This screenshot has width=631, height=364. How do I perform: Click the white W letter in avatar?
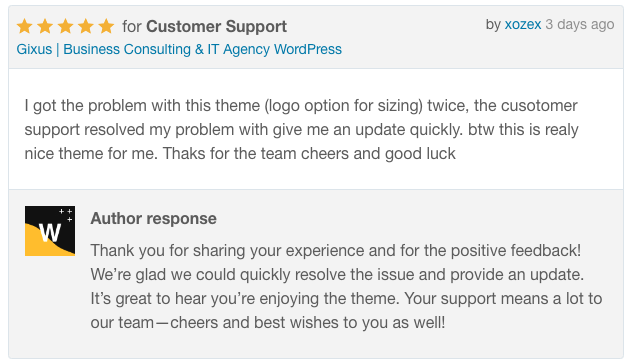(50, 233)
